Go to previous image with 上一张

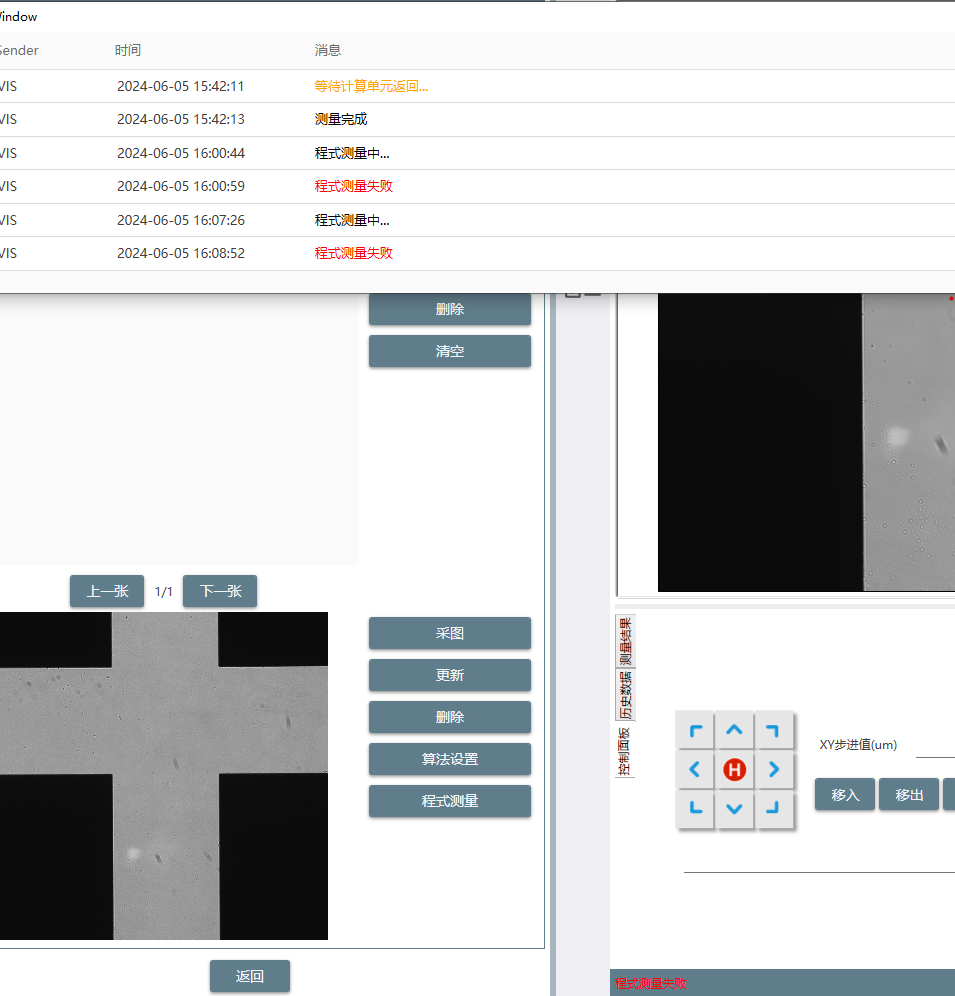pos(107,591)
